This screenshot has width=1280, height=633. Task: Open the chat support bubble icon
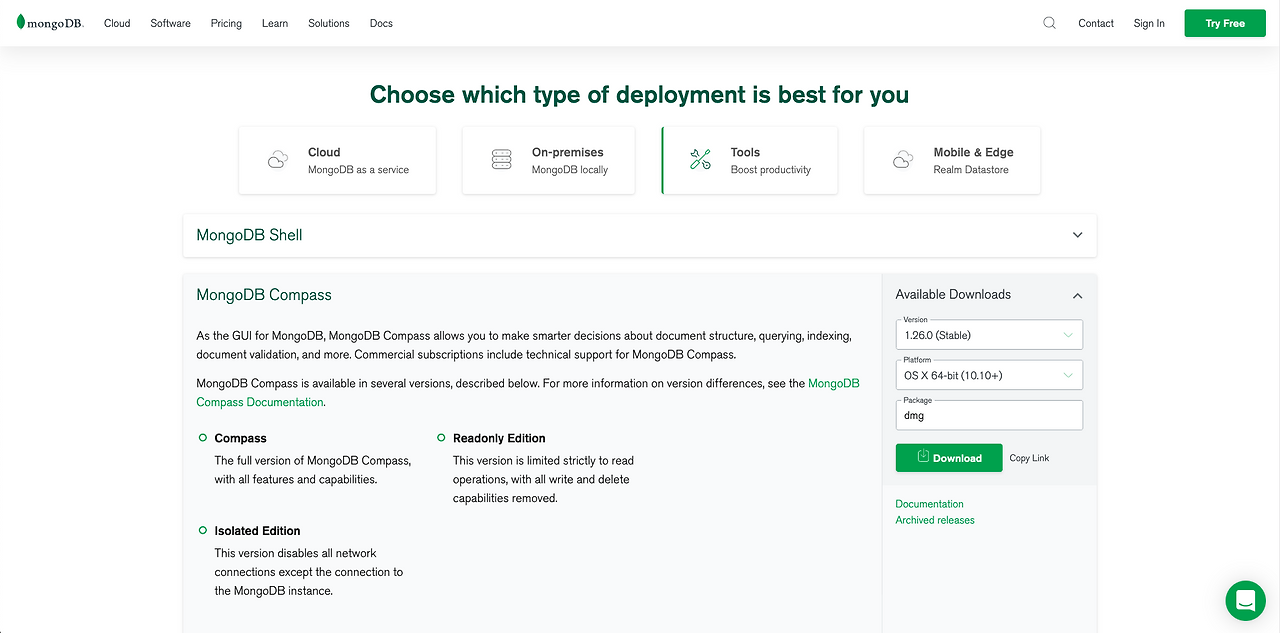[1245, 600]
